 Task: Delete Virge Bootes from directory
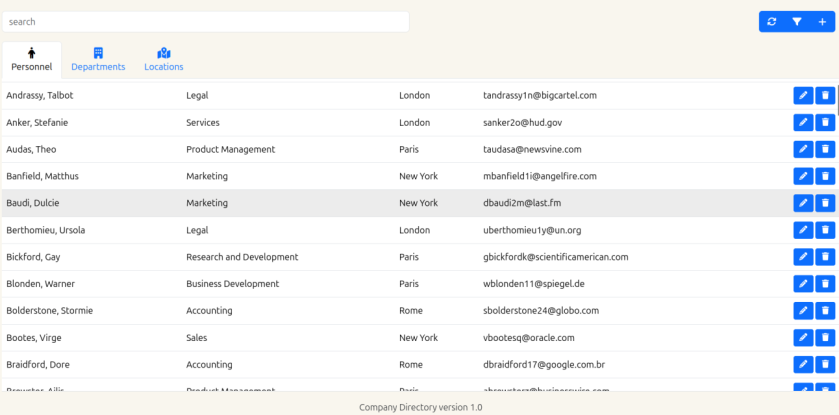(x=825, y=338)
